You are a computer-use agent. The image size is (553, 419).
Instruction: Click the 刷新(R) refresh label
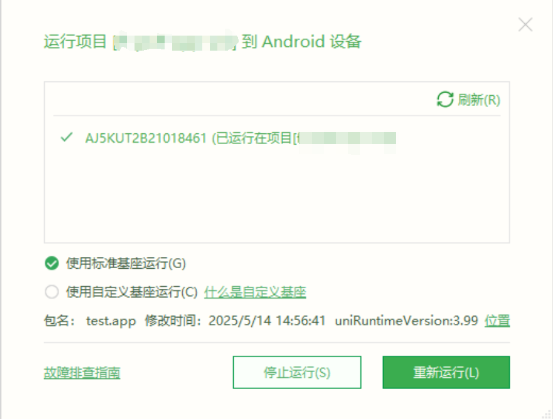tap(479, 100)
